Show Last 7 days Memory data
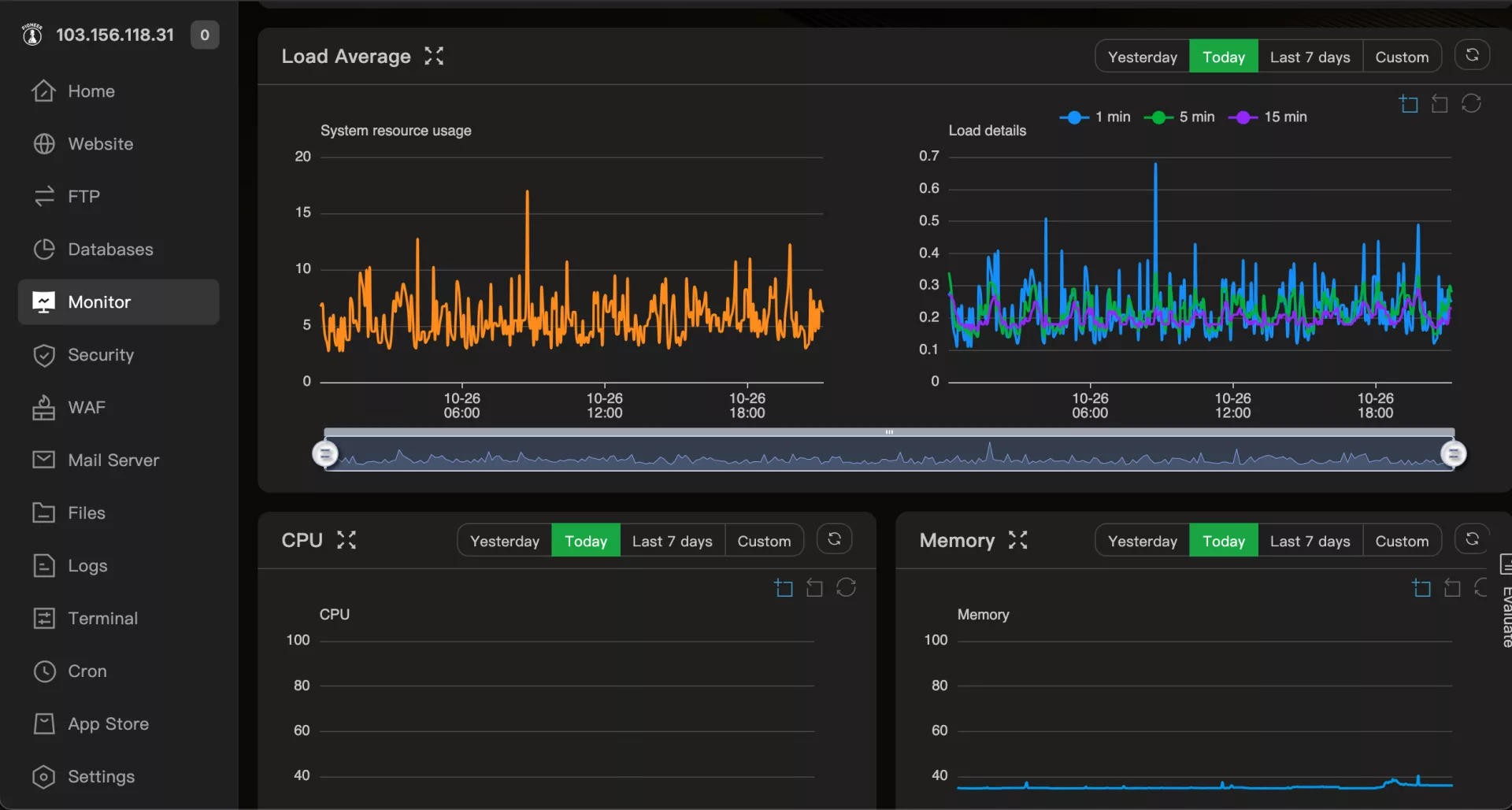 pyautogui.click(x=1310, y=541)
